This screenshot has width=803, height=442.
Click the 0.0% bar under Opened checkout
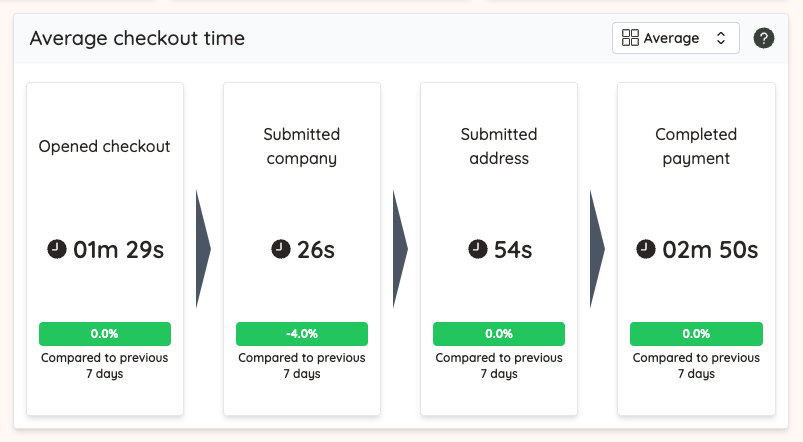click(104, 334)
